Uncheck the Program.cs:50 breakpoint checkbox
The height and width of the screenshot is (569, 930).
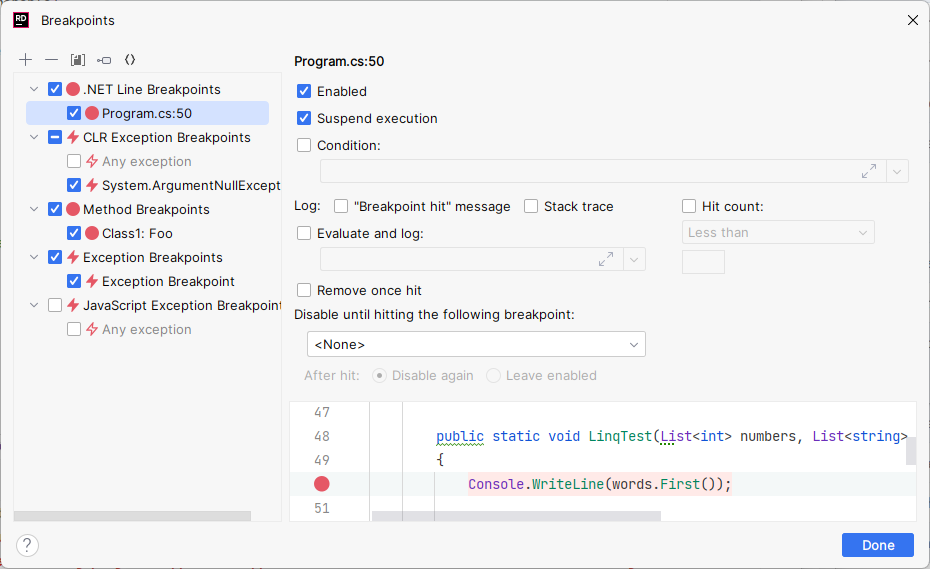tap(74, 113)
